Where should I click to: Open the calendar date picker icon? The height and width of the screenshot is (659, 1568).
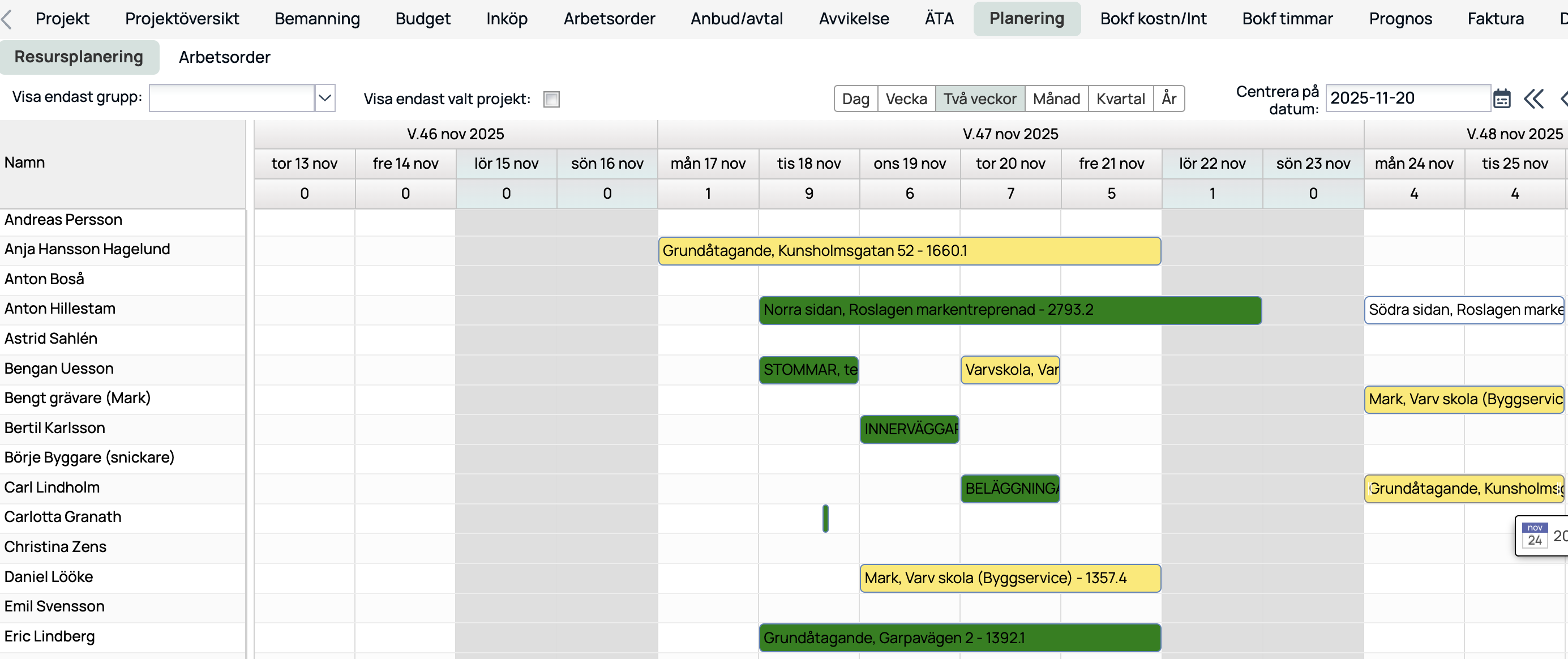[1501, 99]
